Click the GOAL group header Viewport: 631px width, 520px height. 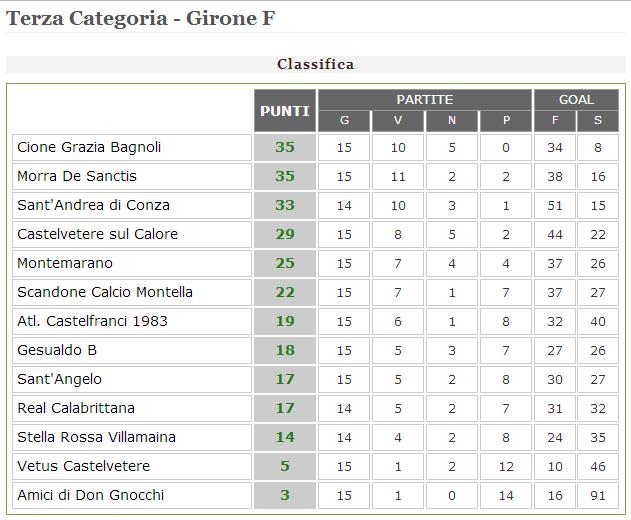tap(576, 100)
